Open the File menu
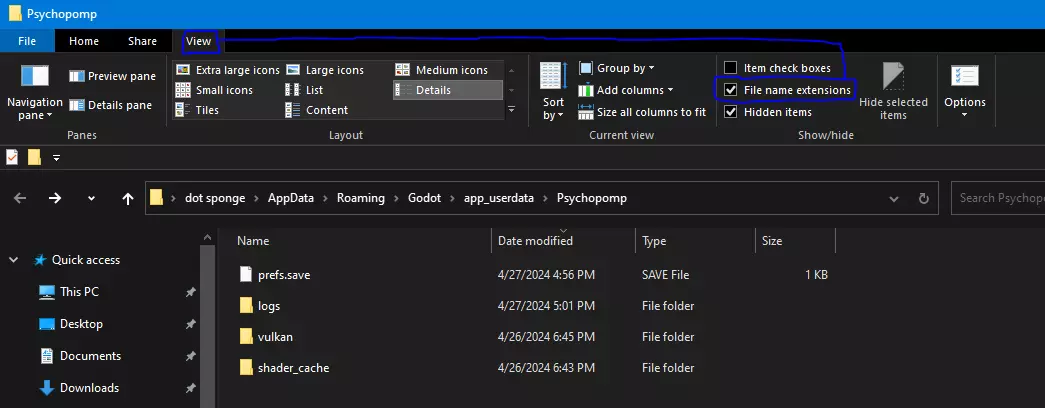Screen dimensions: 1045x408 (x=27, y=41)
